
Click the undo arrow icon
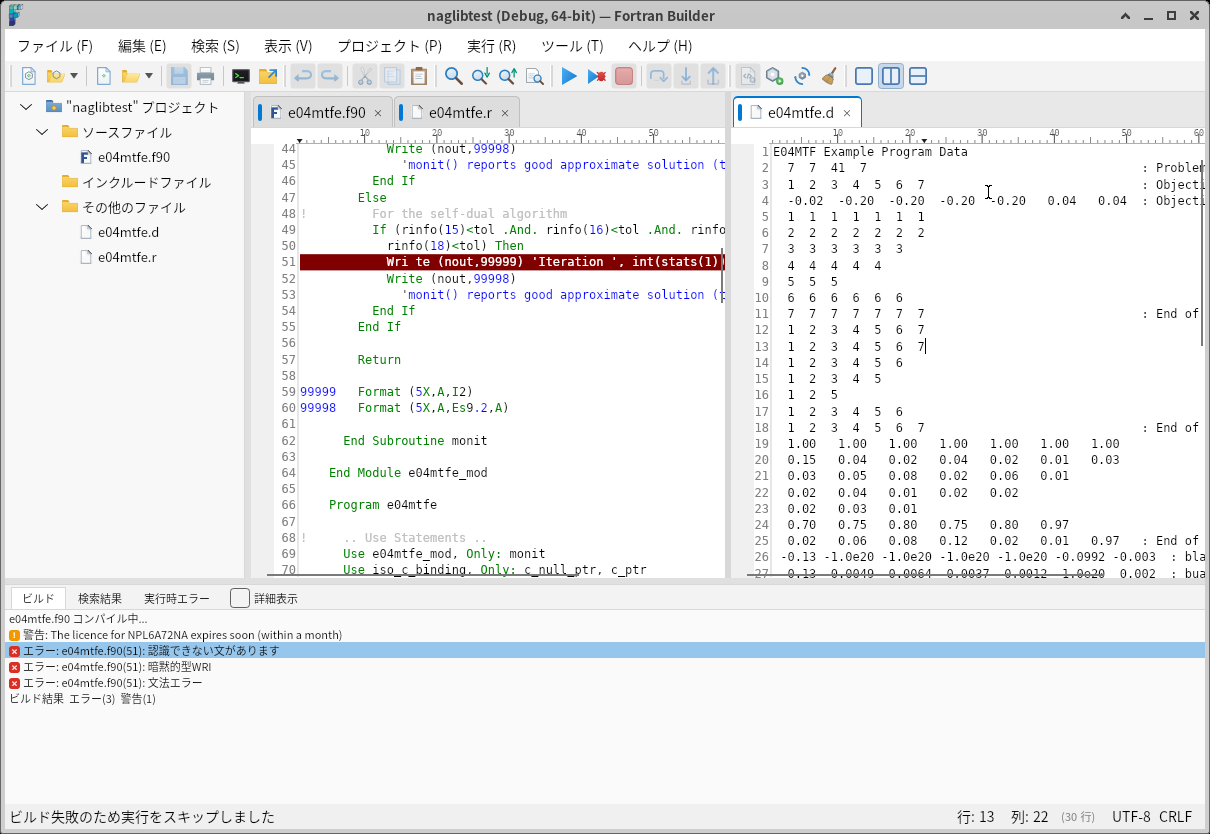click(302, 76)
